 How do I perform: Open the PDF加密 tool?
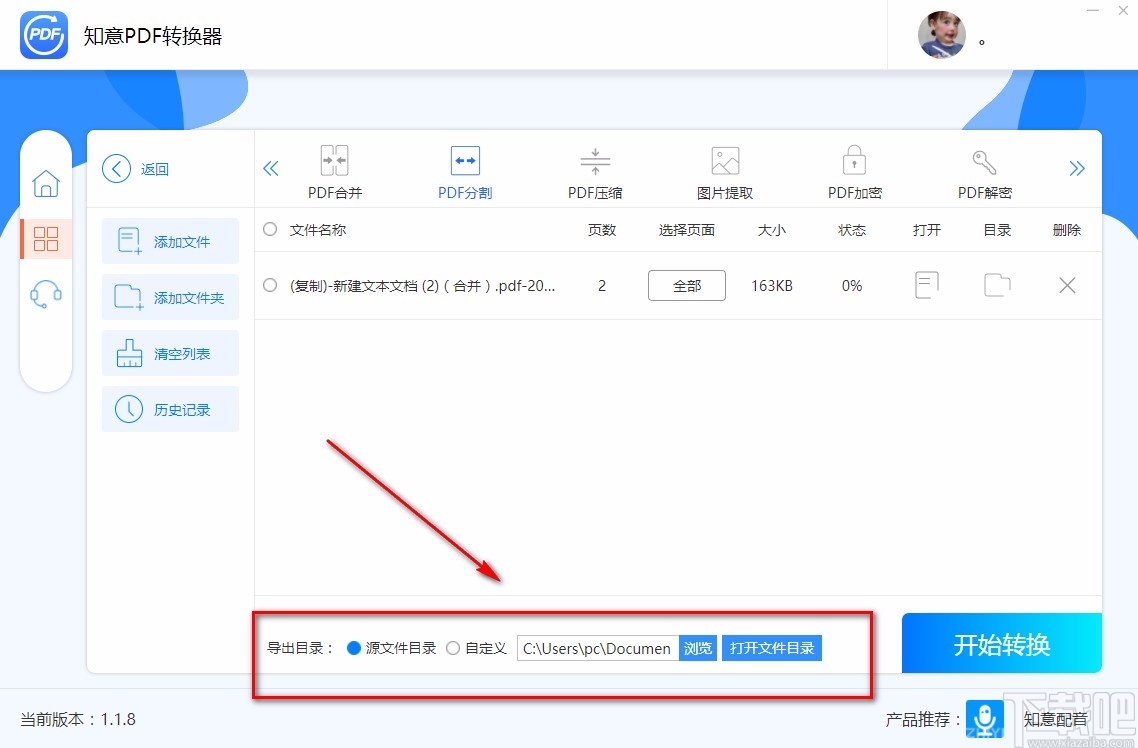point(854,170)
